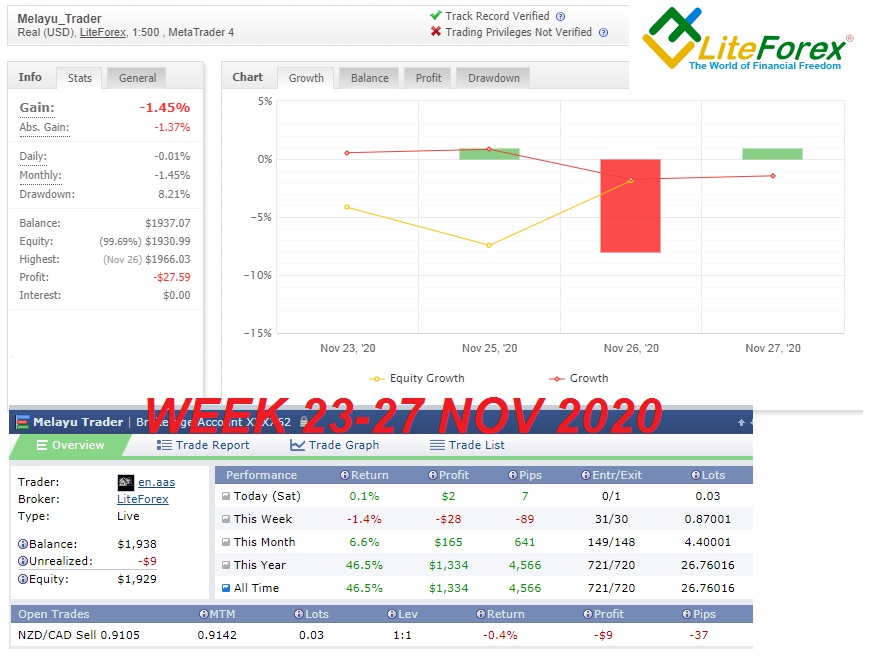Toggle the Today (Sat) row checkbox
This screenshot has height=662, width=869.
coord(226,496)
